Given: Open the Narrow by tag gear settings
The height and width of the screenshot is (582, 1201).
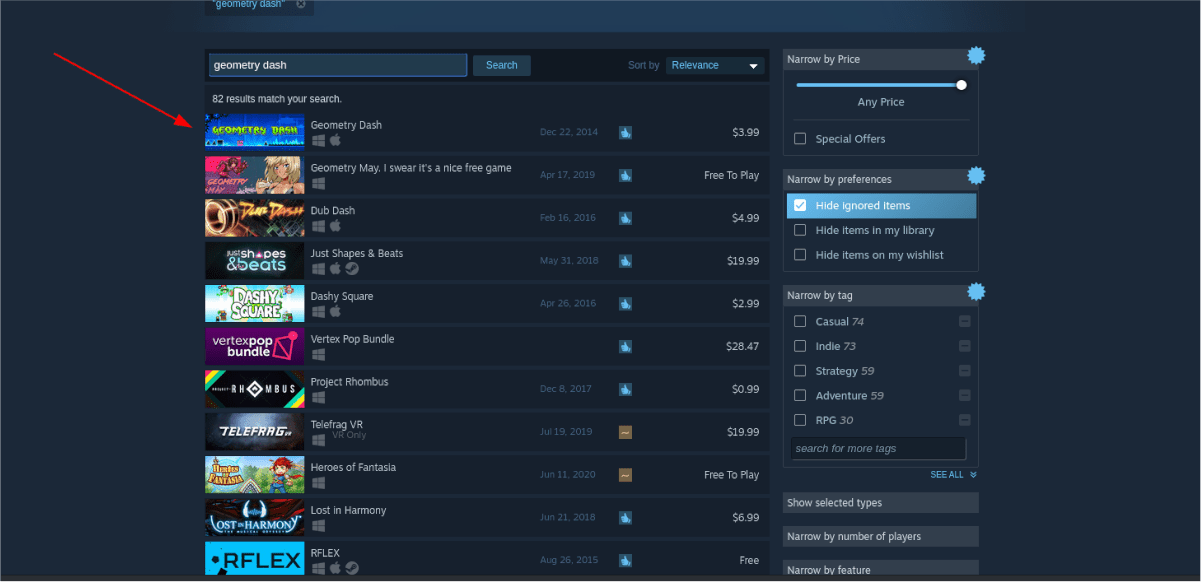Looking at the screenshot, I should [x=976, y=292].
